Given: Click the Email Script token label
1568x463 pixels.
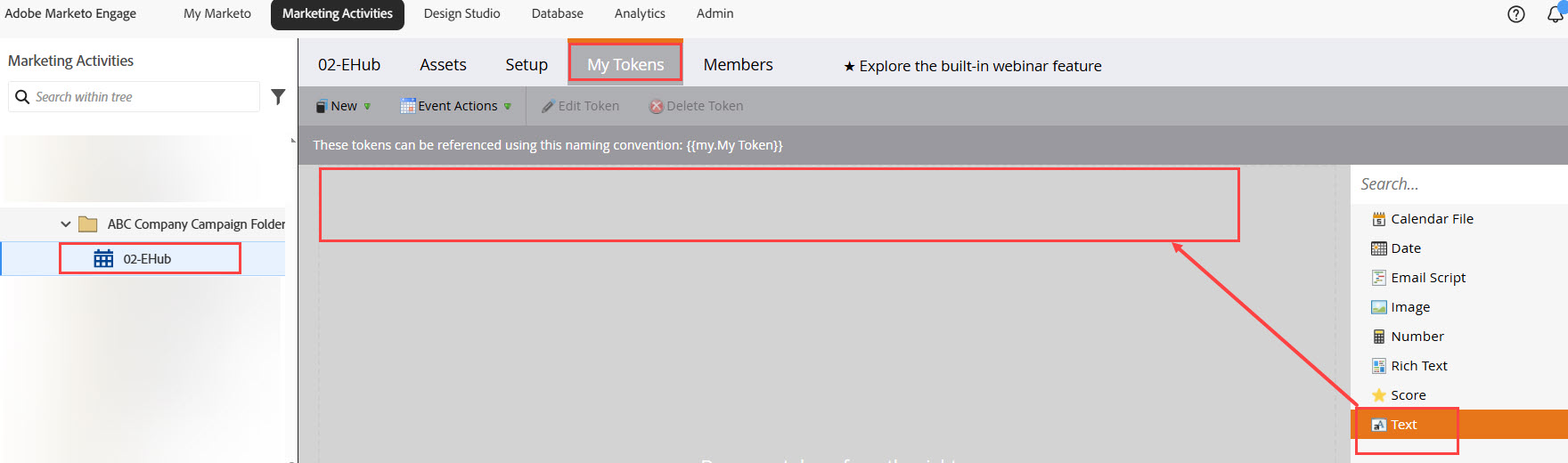Looking at the screenshot, I should pyautogui.click(x=1428, y=278).
